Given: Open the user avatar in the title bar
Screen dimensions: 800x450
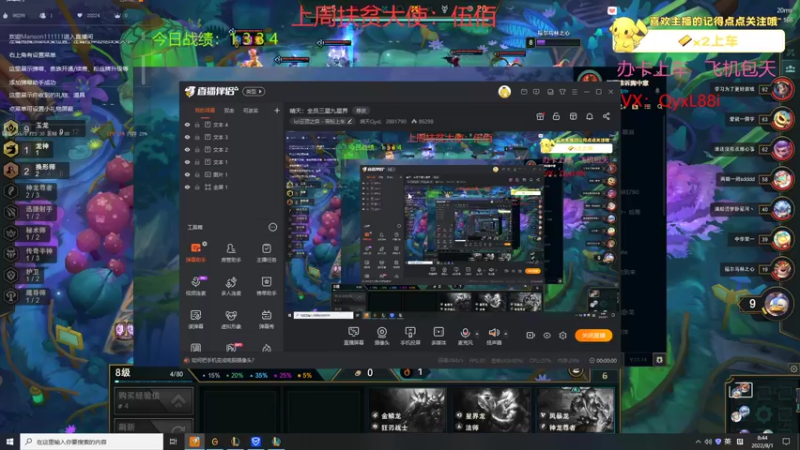Looking at the screenshot, I should pos(504,91).
